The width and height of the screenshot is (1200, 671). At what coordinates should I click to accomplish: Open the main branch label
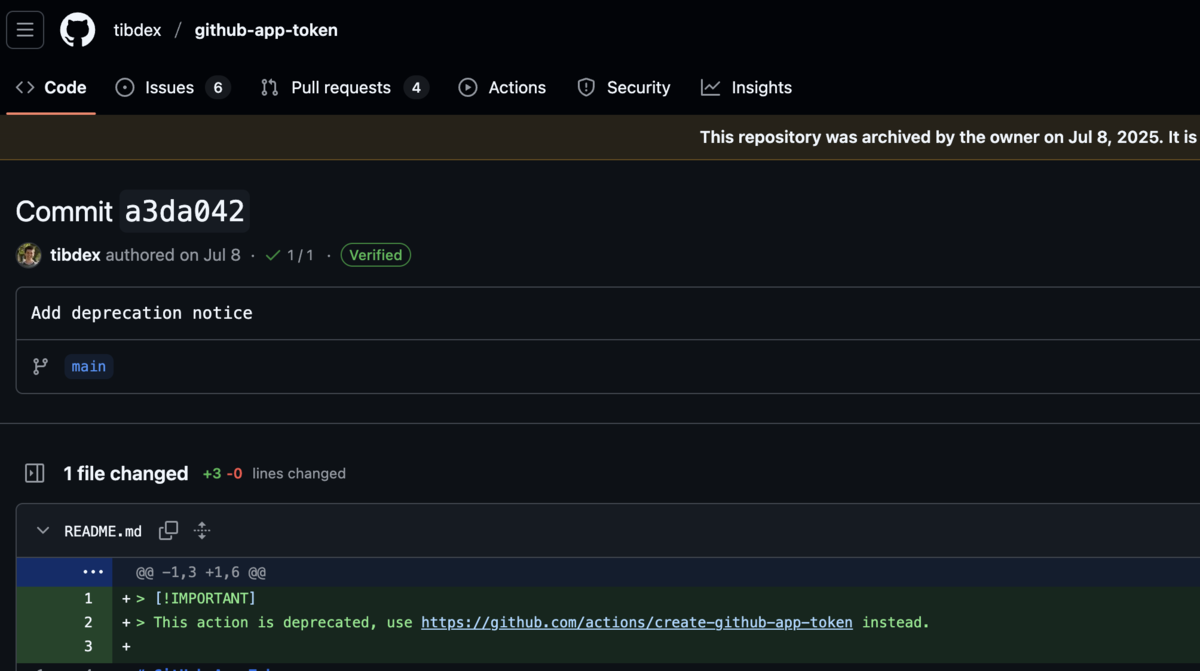point(89,367)
